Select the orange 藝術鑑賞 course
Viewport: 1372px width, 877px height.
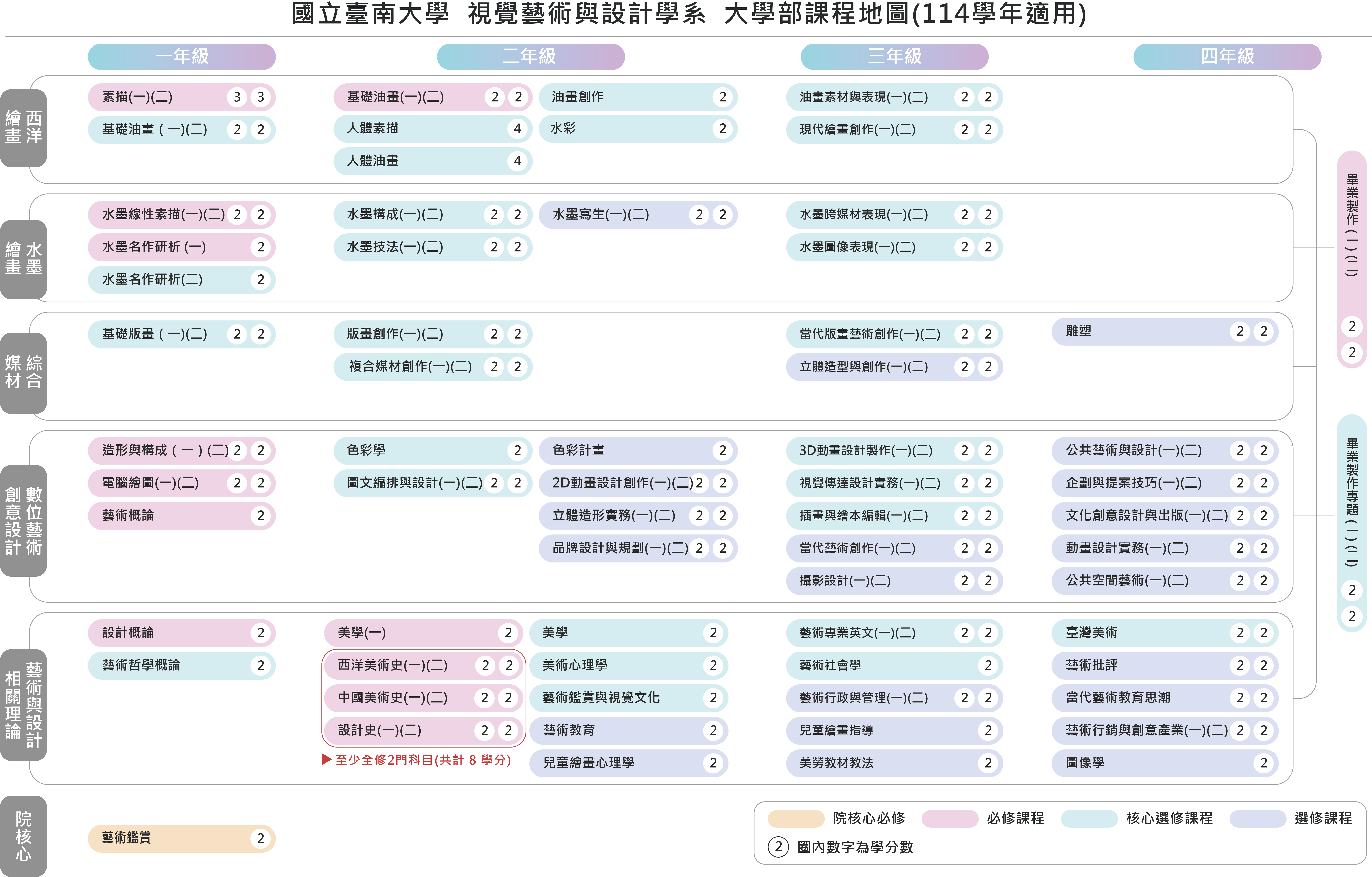[182, 839]
